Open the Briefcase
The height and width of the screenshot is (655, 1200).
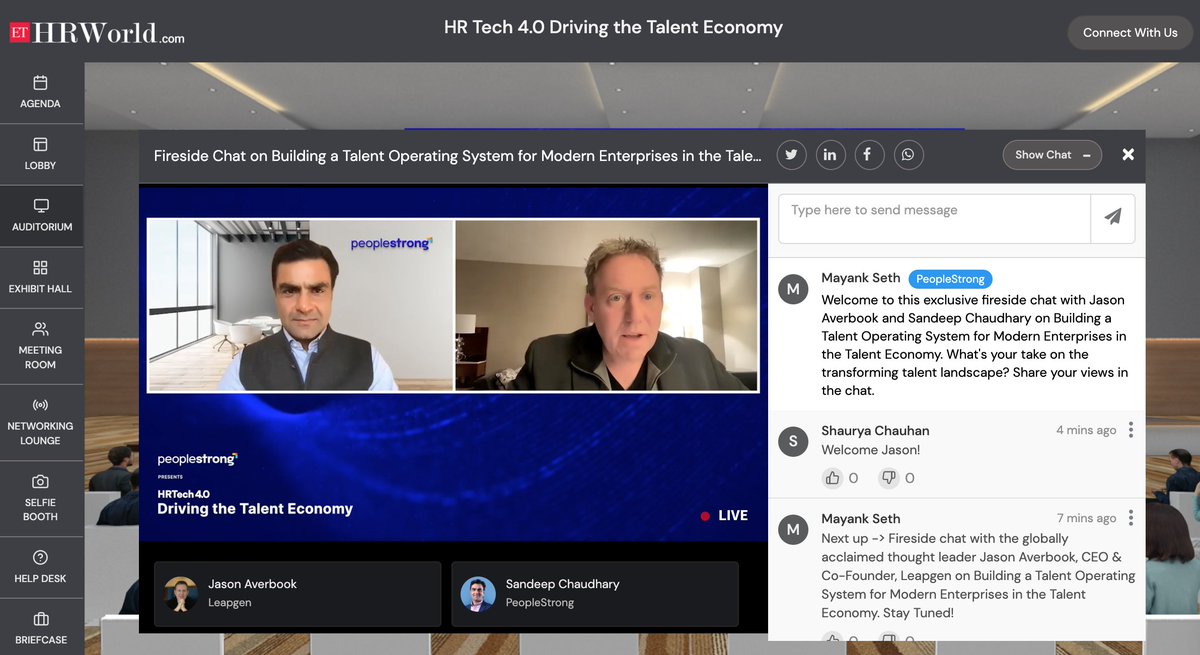pyautogui.click(x=41, y=628)
